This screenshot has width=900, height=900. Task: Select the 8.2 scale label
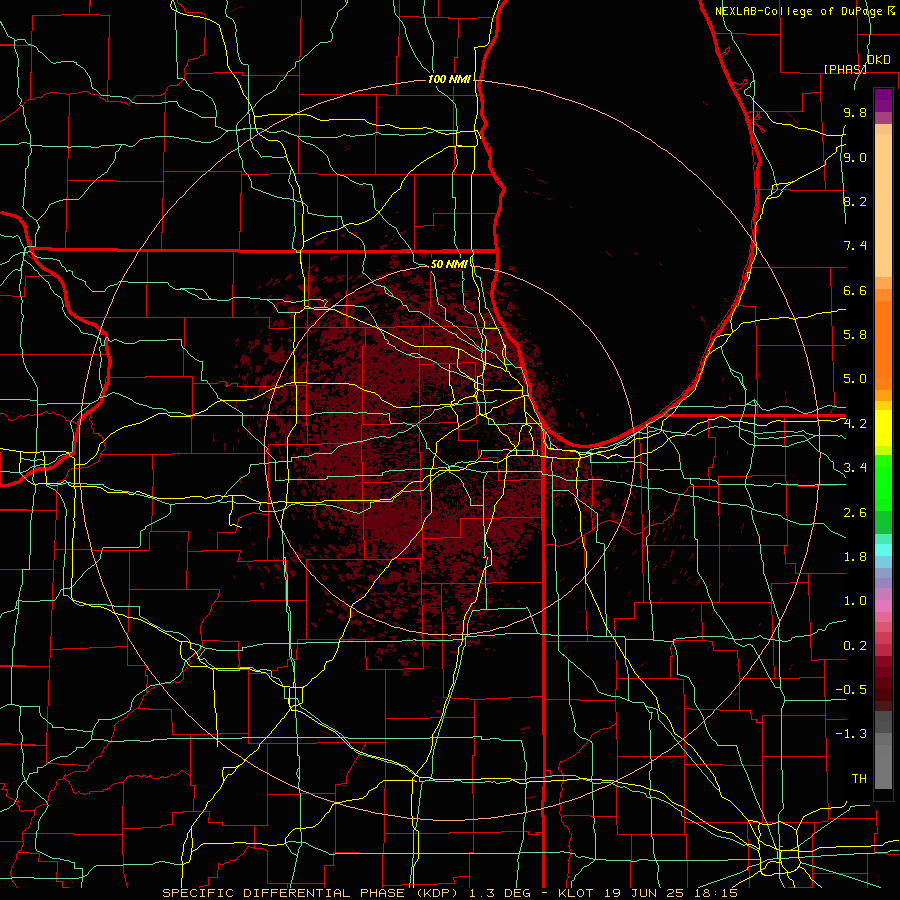pos(855,201)
